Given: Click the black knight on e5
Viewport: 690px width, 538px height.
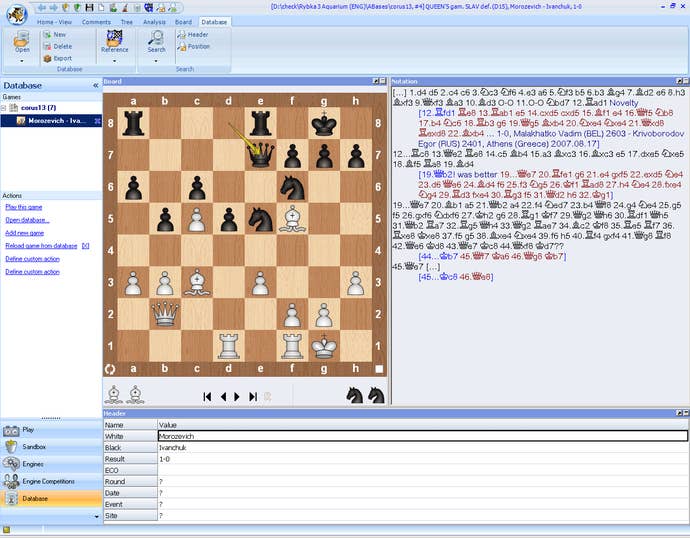Looking at the screenshot, I should coord(261,219).
